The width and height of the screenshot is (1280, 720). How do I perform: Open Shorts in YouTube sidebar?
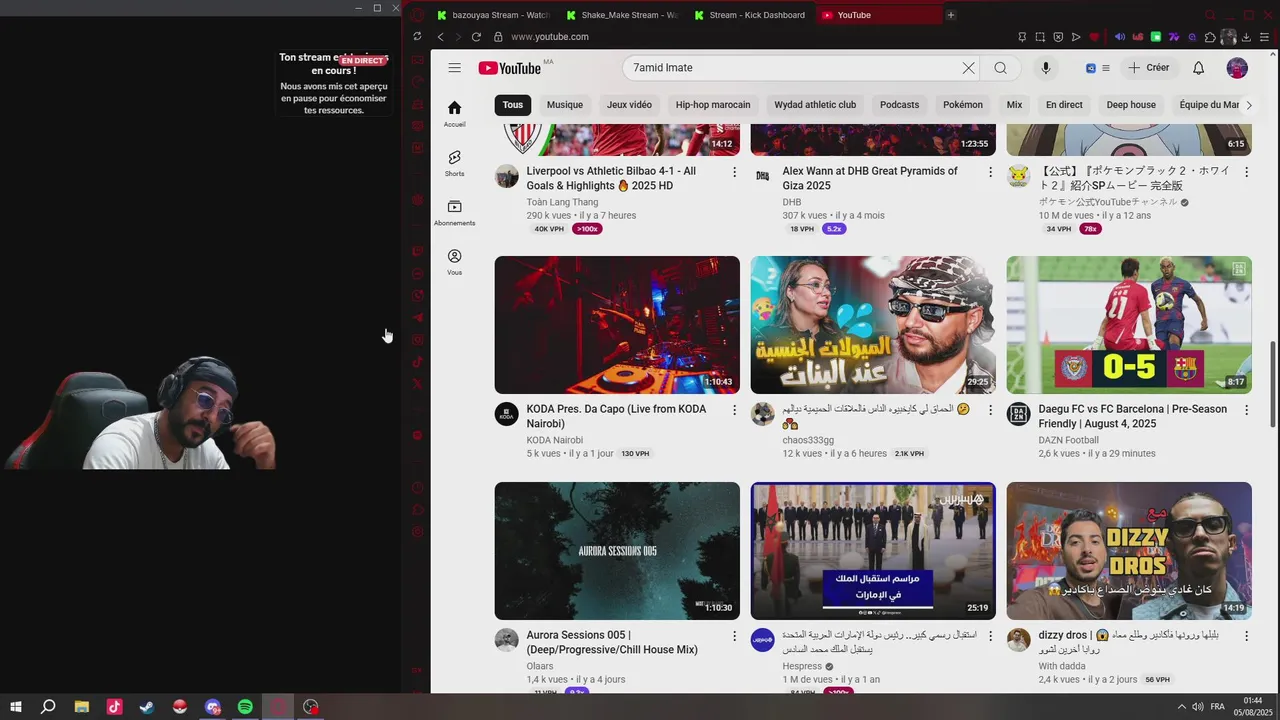(x=455, y=163)
